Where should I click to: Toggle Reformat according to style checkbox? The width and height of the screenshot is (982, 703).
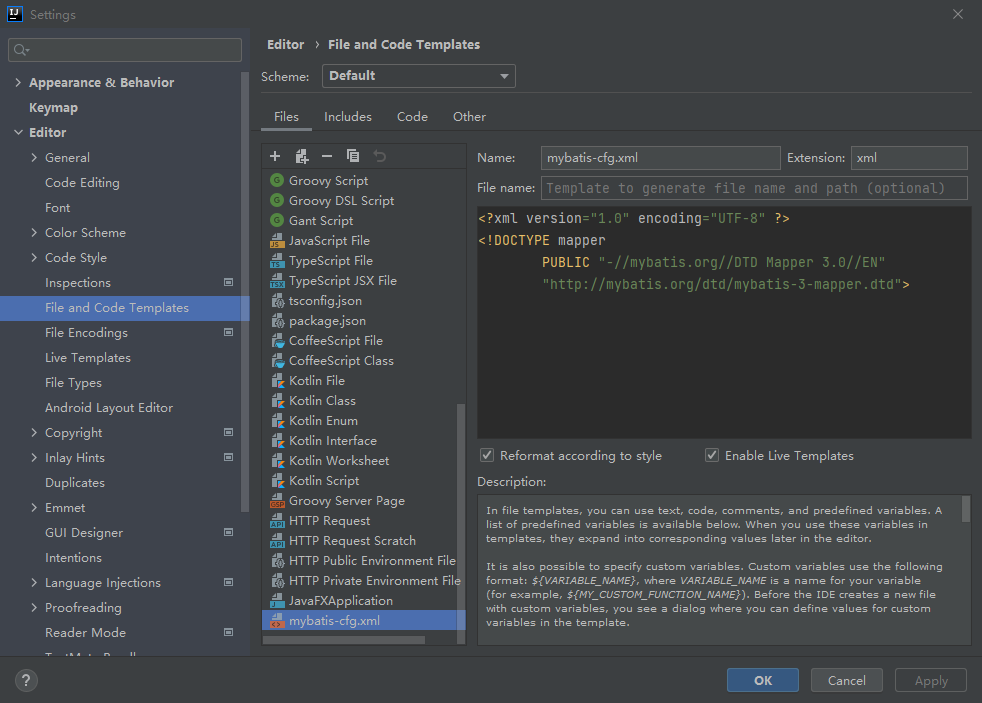(x=487, y=455)
